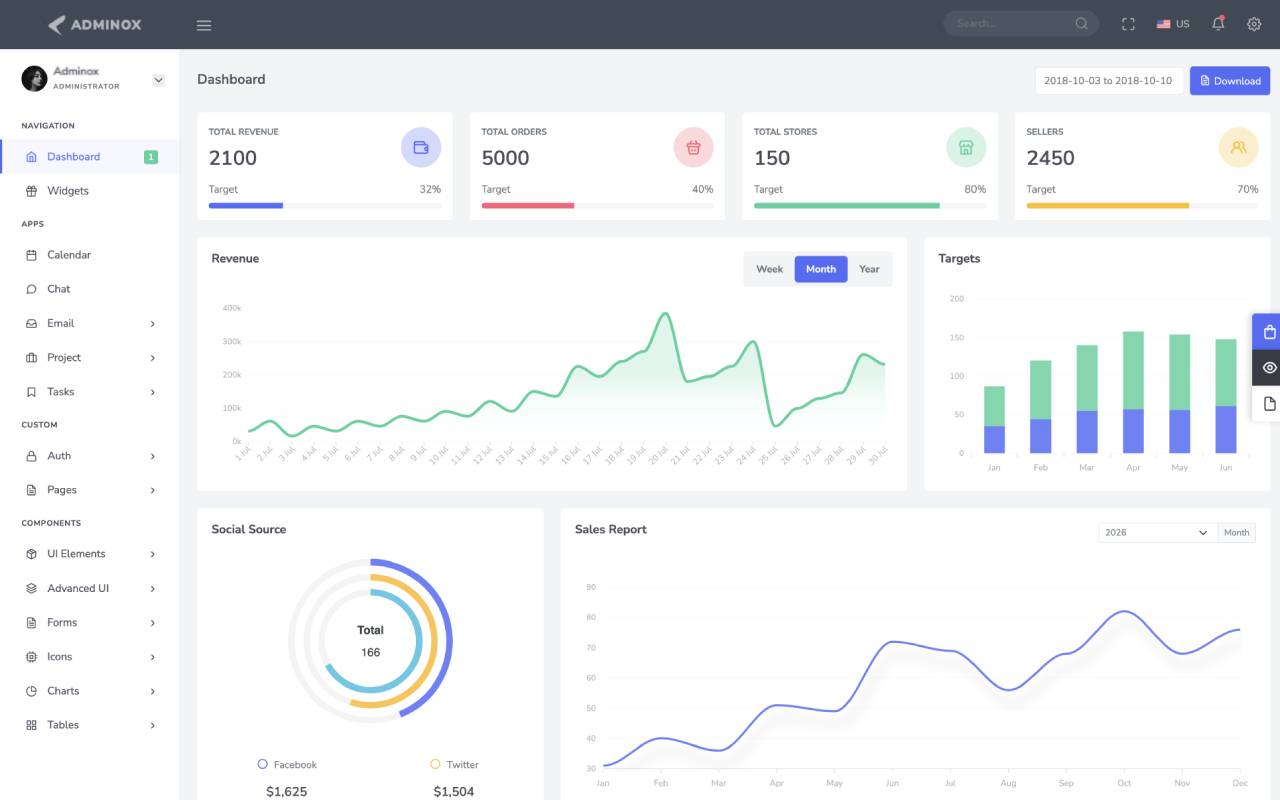Open the Chat menu item
The width and height of the screenshot is (1280, 800).
(90, 289)
